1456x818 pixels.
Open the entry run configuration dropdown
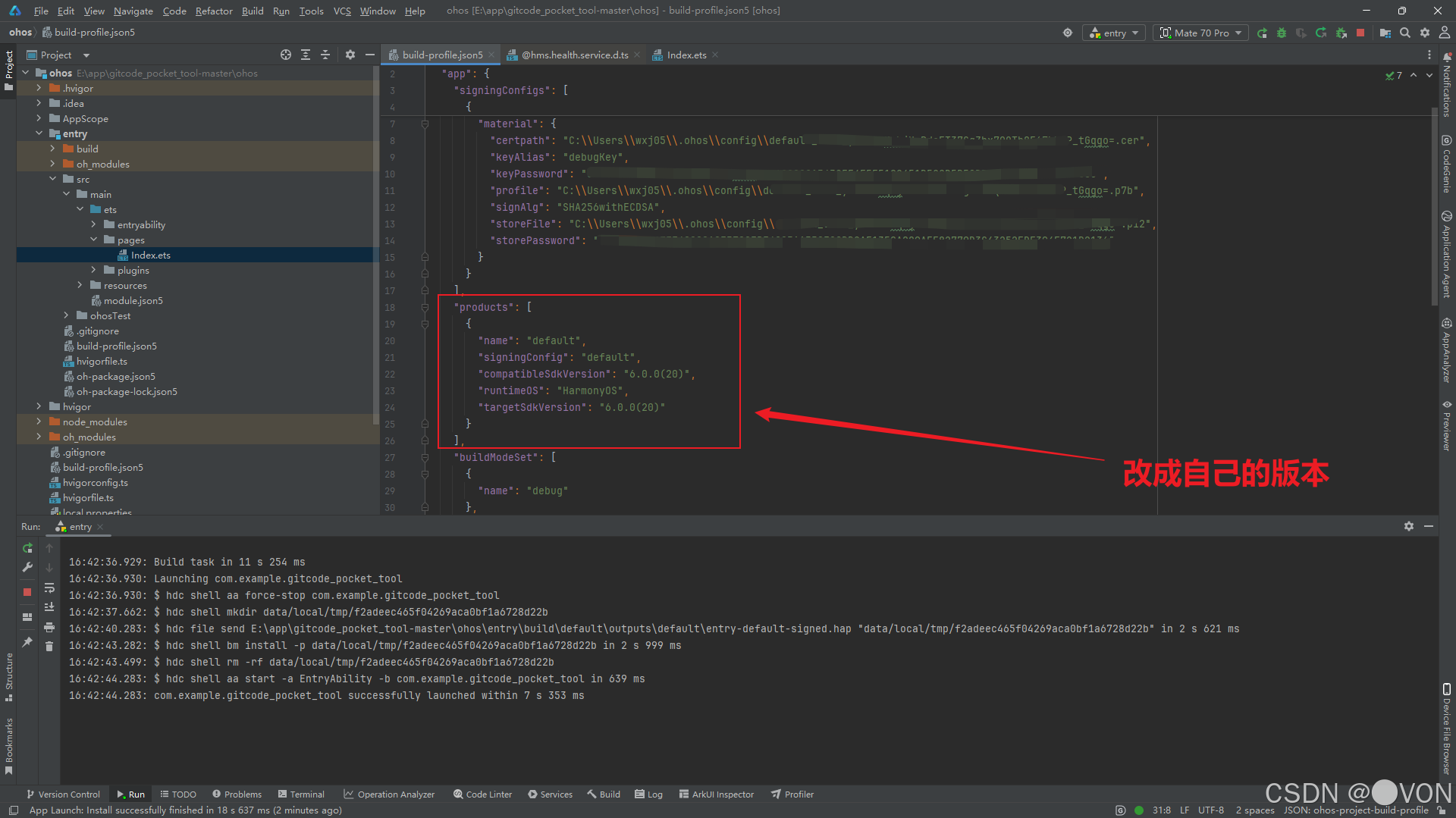pyautogui.click(x=1114, y=33)
